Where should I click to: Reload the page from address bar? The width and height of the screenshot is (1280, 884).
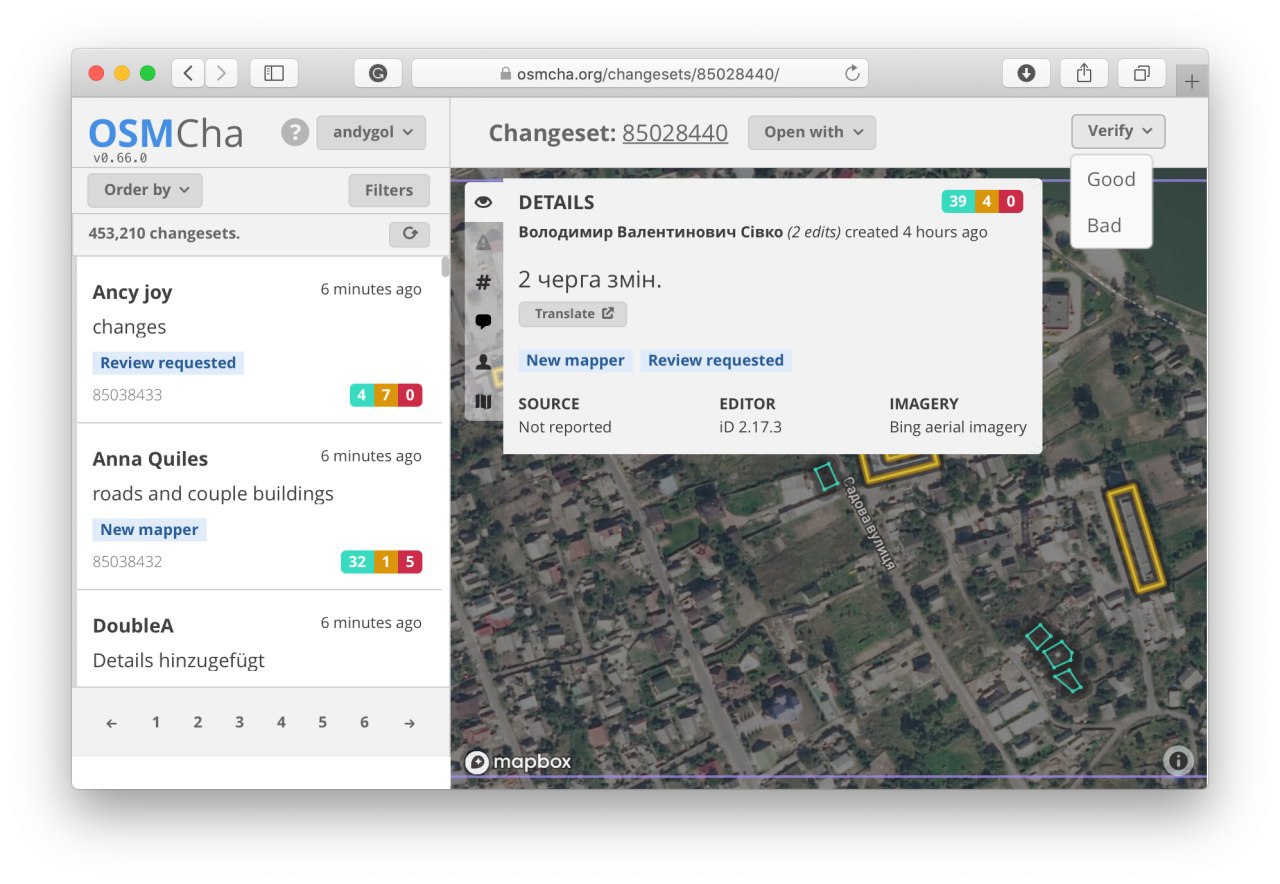click(x=852, y=73)
